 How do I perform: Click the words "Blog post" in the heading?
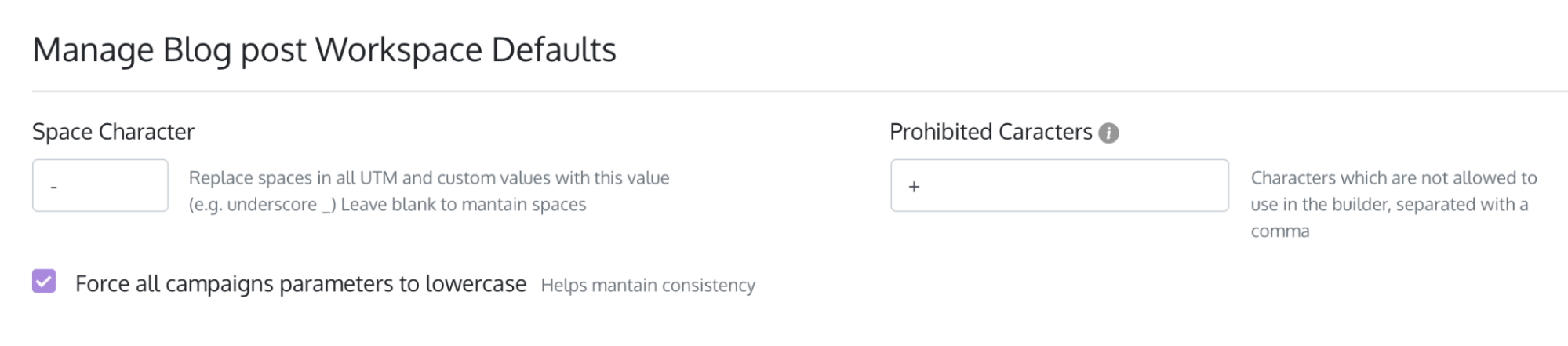pyautogui.click(x=235, y=51)
